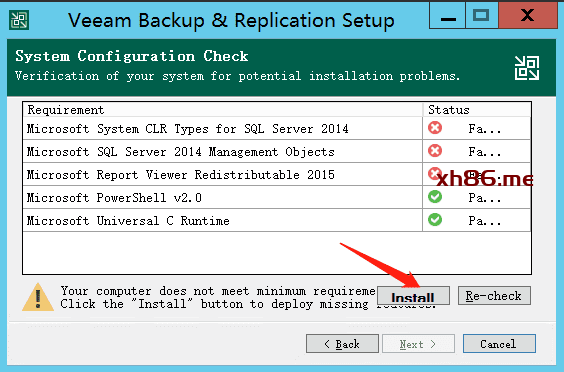Click the Veeam logo icon in title bar
The height and width of the screenshot is (372, 564).
coord(19,20)
